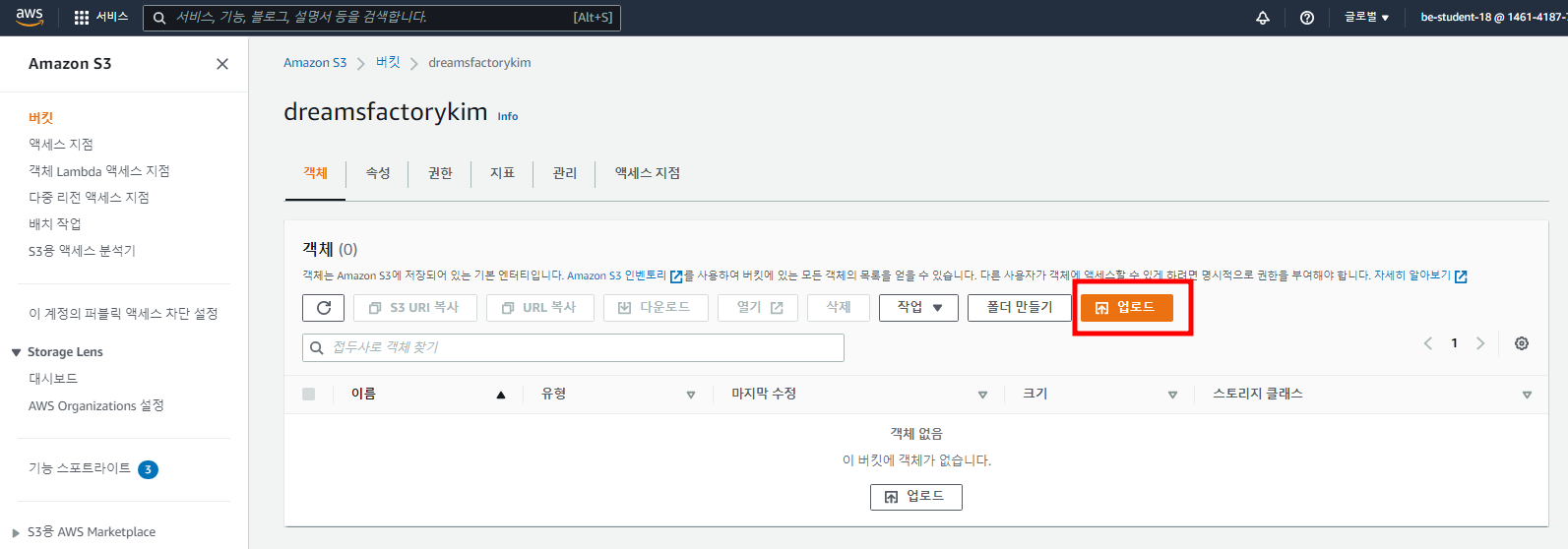Click the orange 업로드 button

click(1126, 308)
